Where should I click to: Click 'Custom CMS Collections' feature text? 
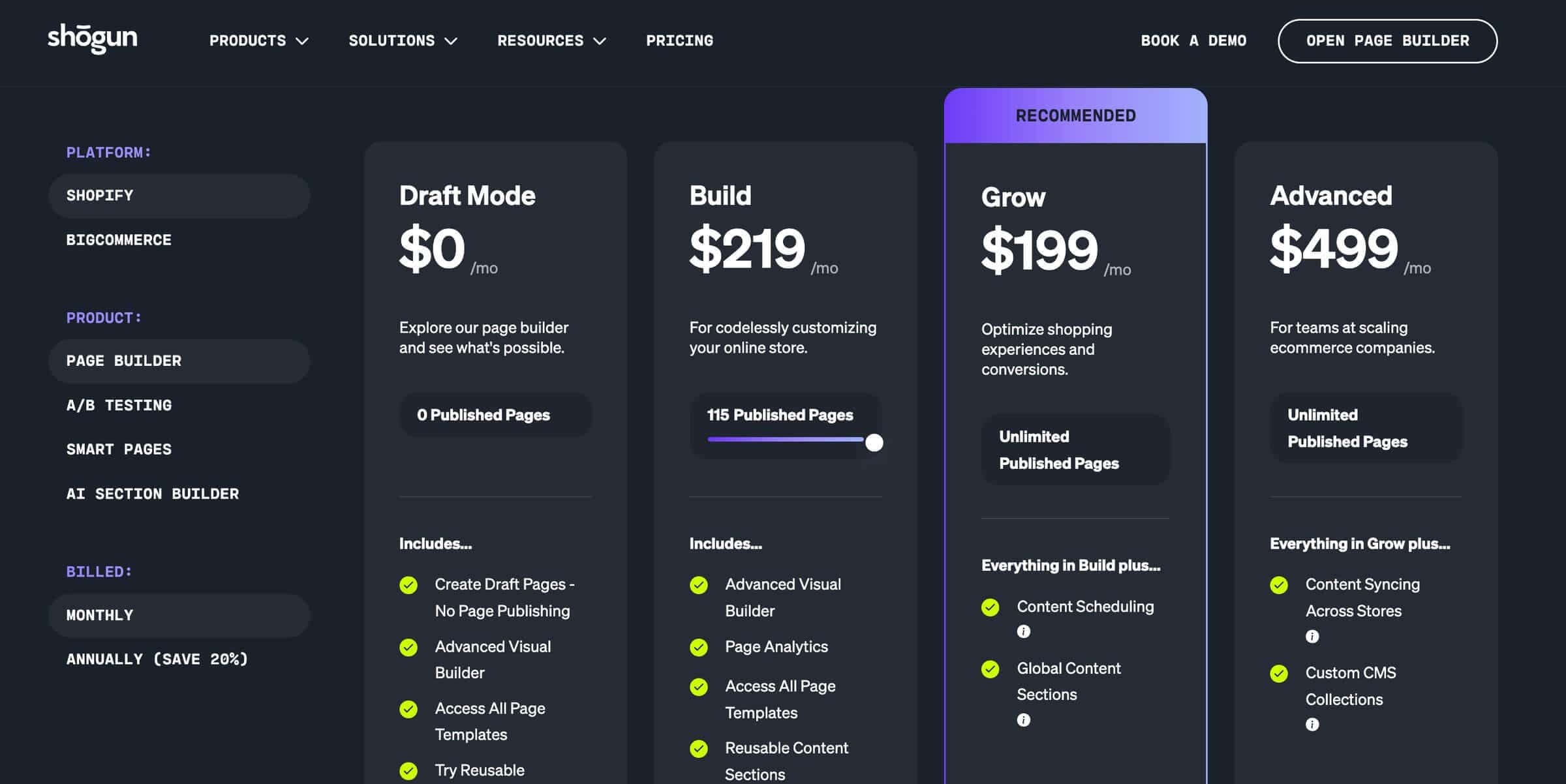click(1351, 686)
